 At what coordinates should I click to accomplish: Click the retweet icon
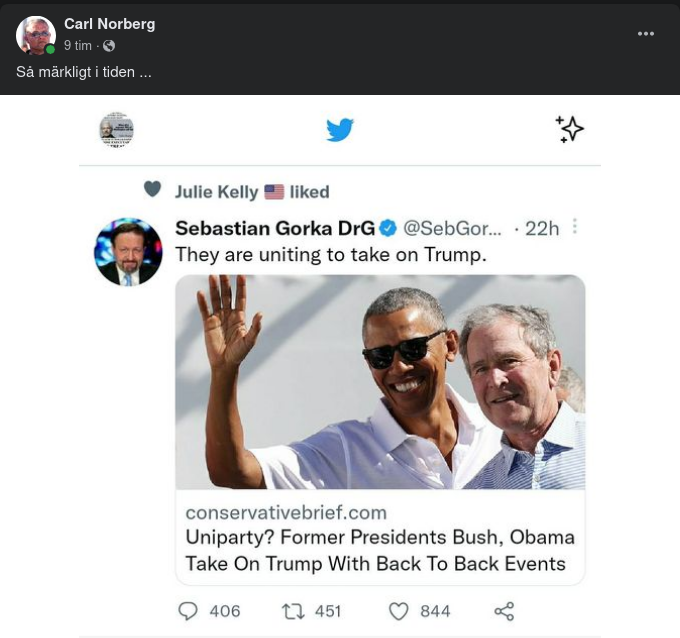coord(293,610)
